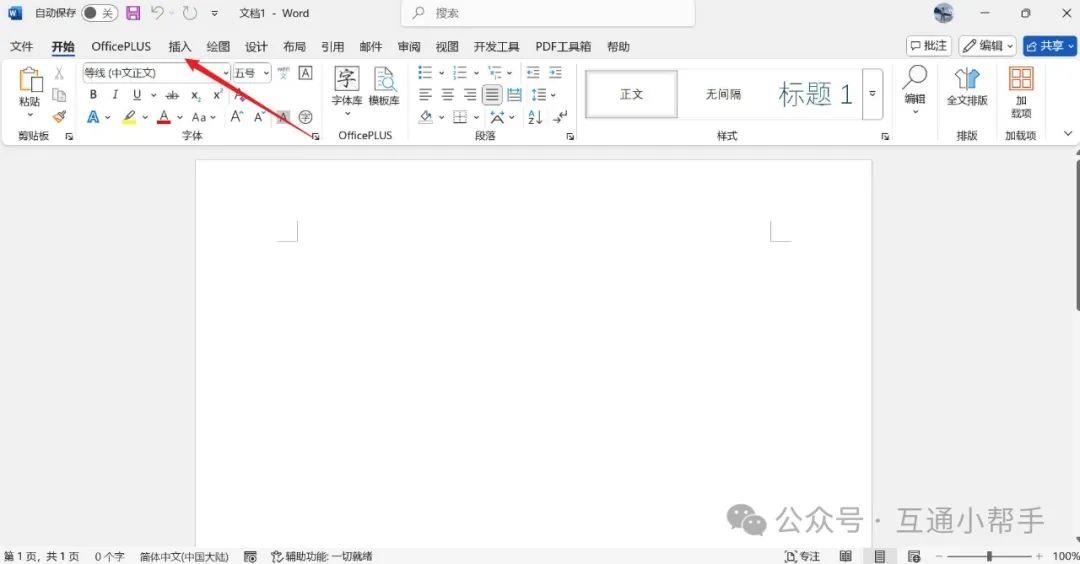Switch to the 审阅 tab

click(x=408, y=46)
